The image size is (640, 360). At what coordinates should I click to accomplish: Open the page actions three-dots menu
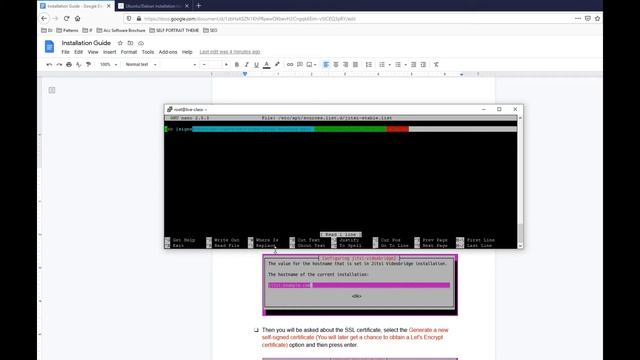tap(578, 18)
